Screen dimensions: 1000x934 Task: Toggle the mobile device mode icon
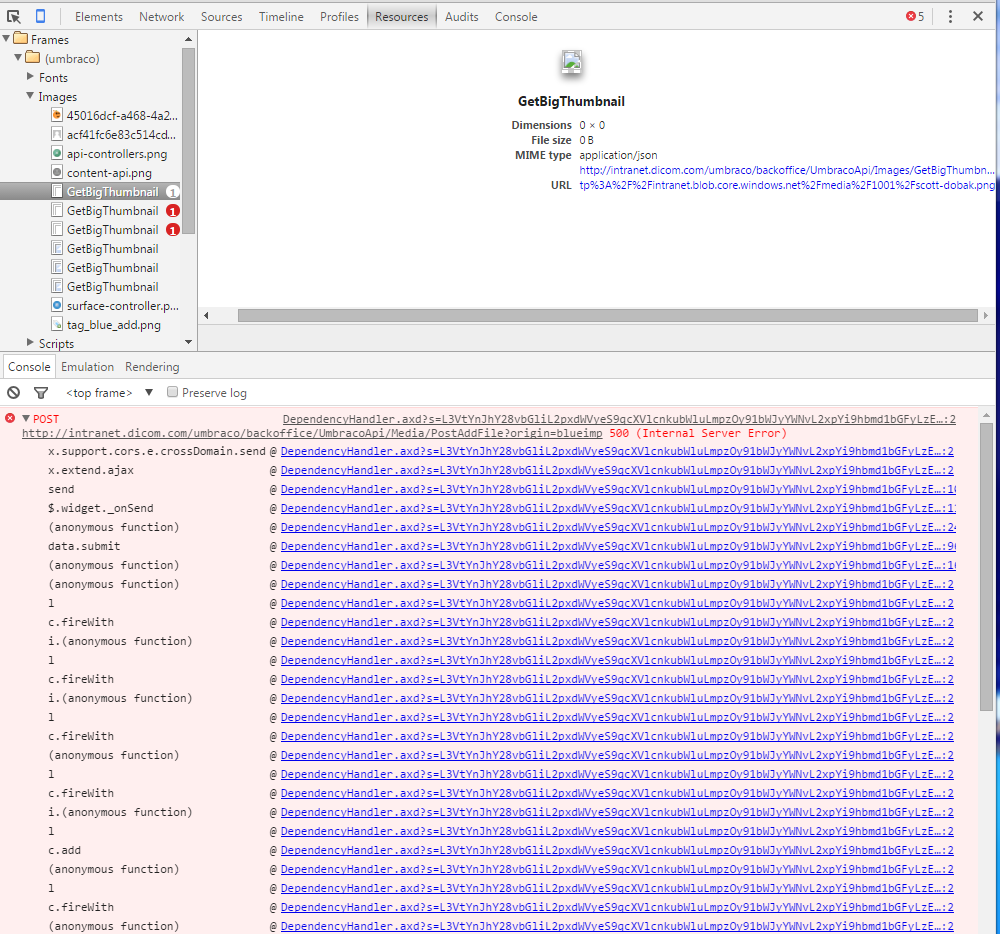pyautogui.click(x=40, y=17)
